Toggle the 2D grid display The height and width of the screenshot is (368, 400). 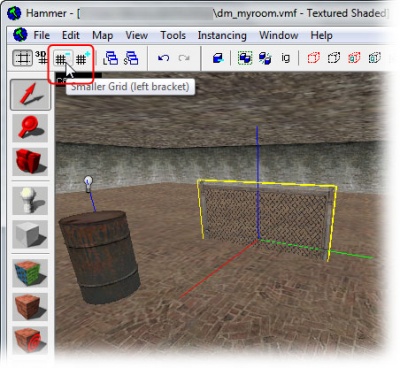[x=22, y=58]
